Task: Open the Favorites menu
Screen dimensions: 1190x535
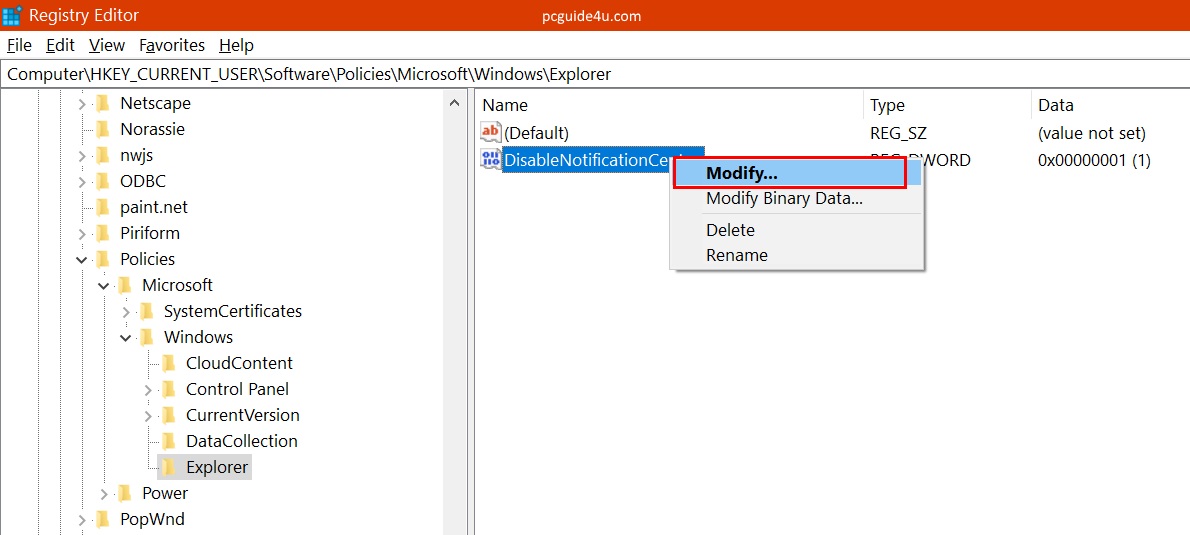Action: coord(172,45)
